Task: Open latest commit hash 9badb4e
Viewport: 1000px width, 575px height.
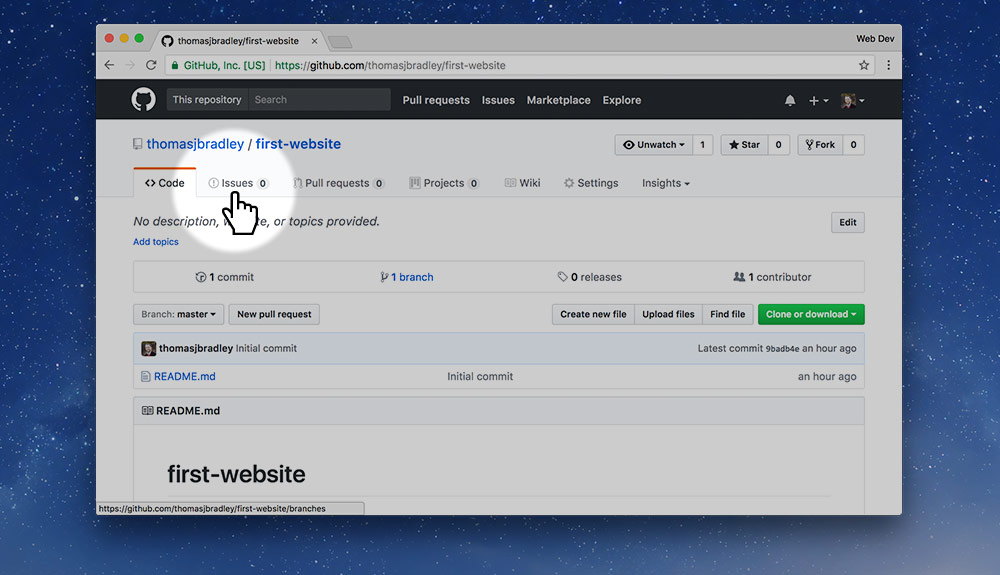Action: (782, 349)
